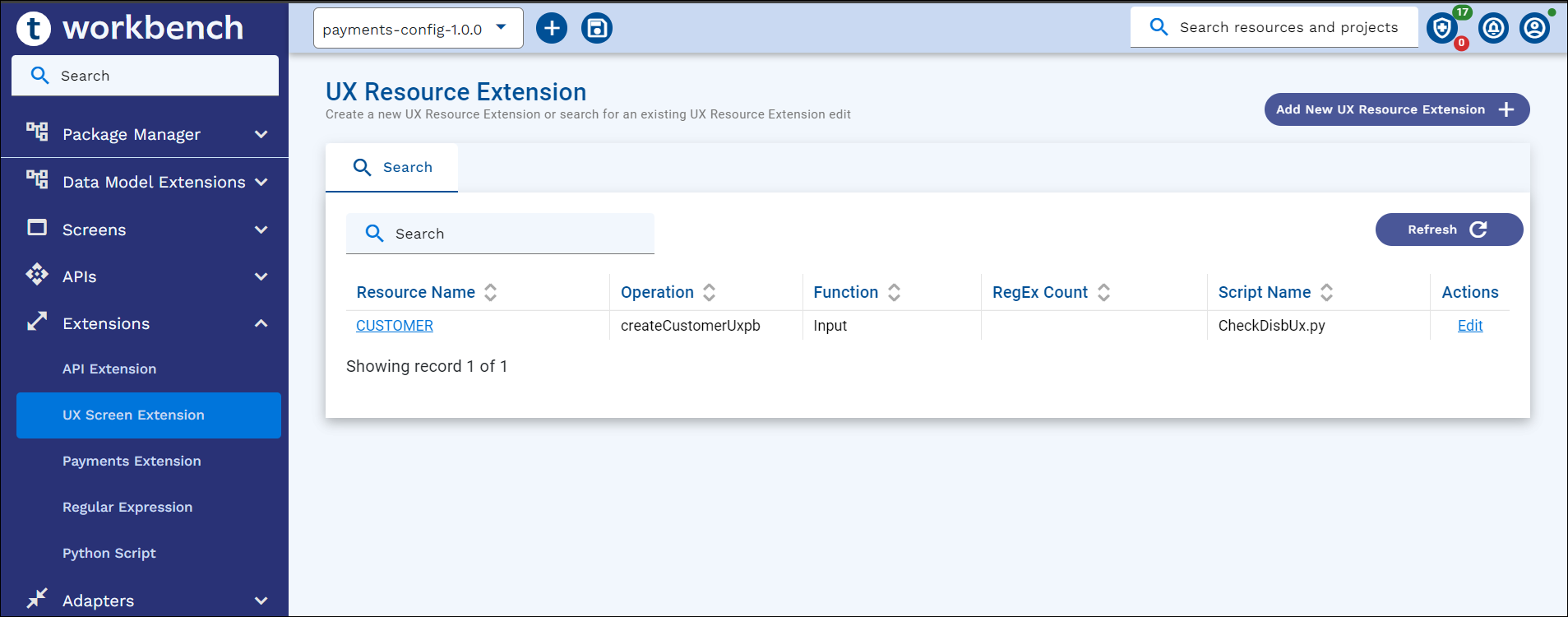Expand Screens chevron
The height and width of the screenshot is (617, 1568).
coord(261,230)
